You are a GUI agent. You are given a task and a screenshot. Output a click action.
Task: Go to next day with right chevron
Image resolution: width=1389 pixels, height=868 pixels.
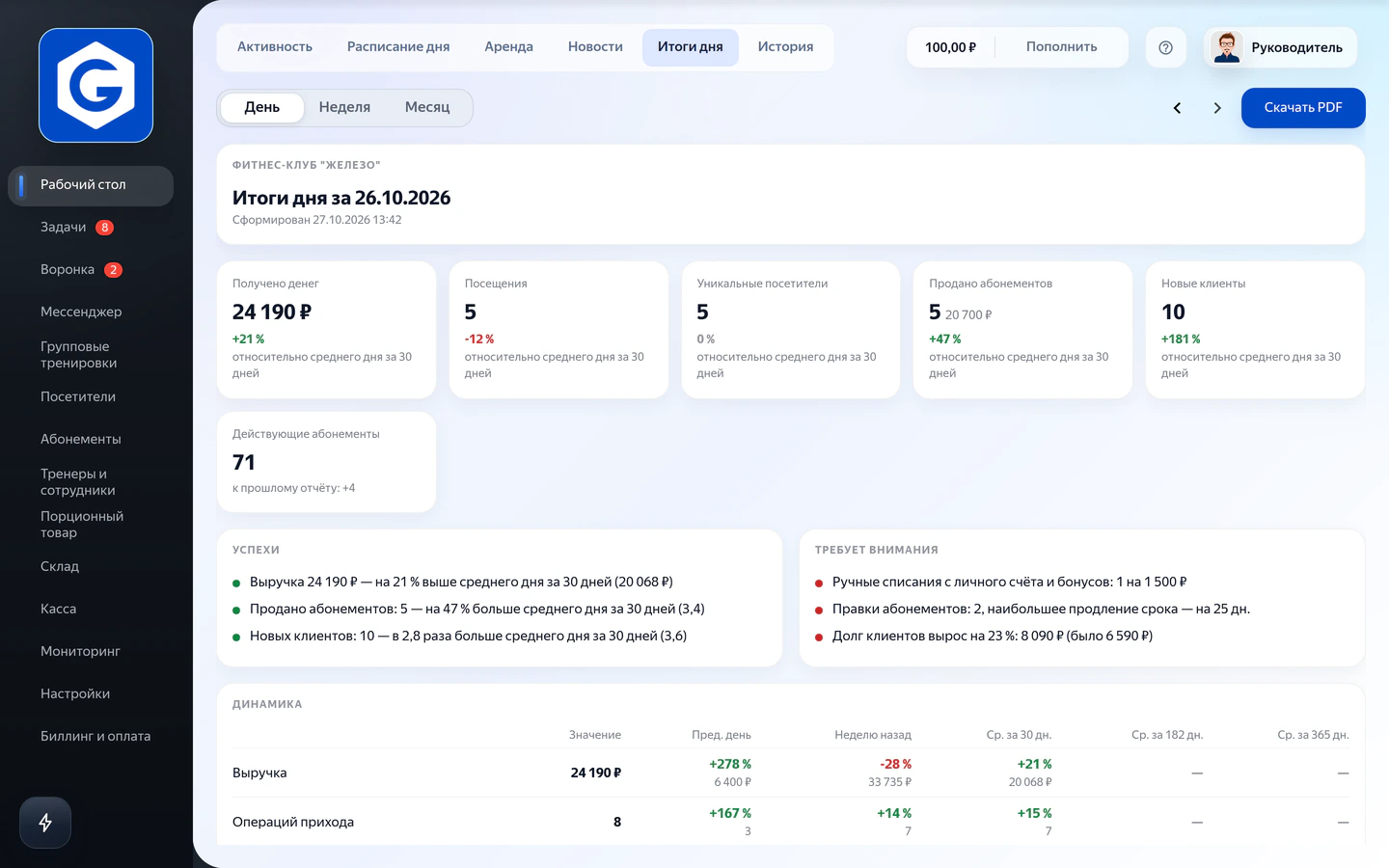(x=1217, y=108)
